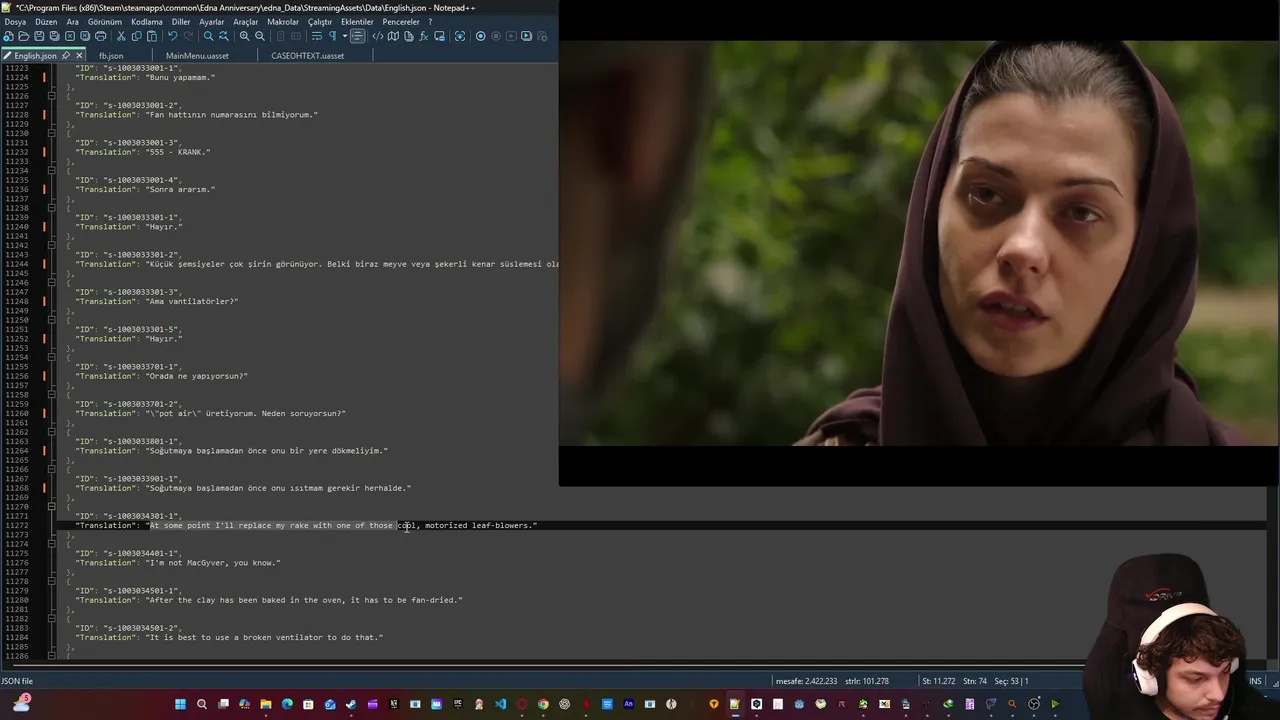Toggle Word Wrap in the toolbar
Image resolution: width=1280 pixels, height=720 pixels.
(316, 36)
